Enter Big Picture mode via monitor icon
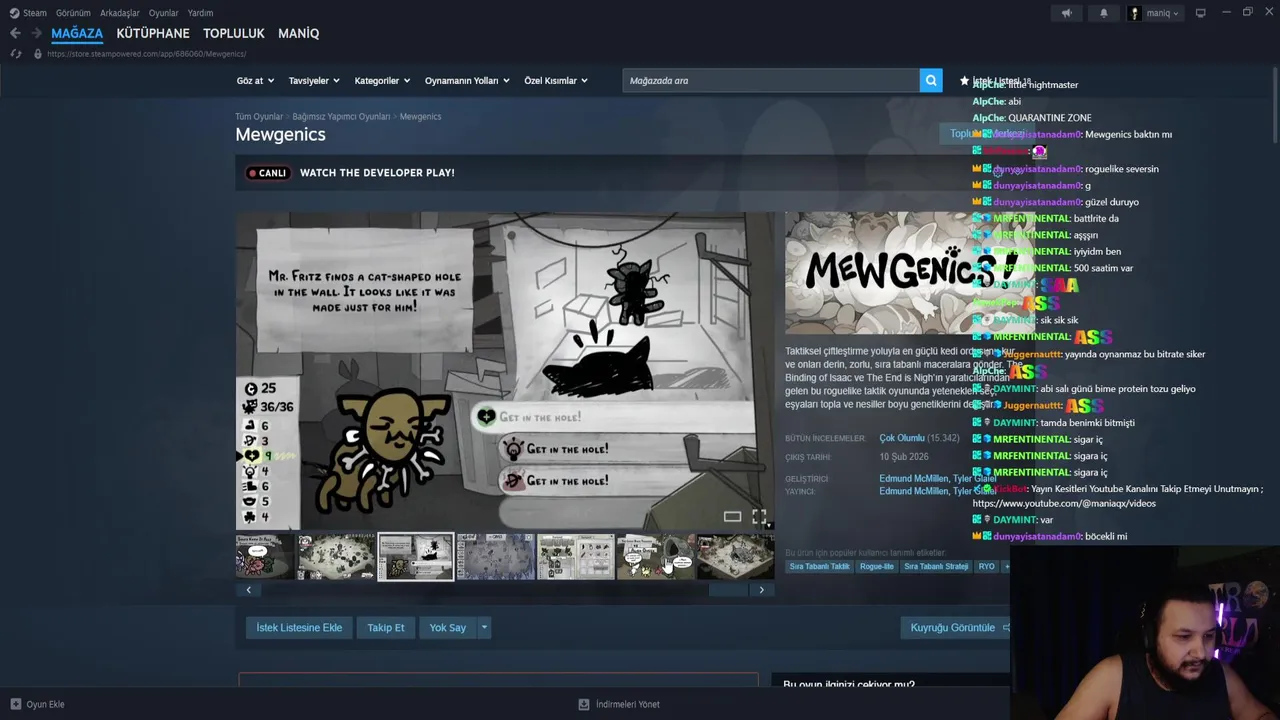This screenshot has width=1280, height=720. pyautogui.click(x=1200, y=13)
